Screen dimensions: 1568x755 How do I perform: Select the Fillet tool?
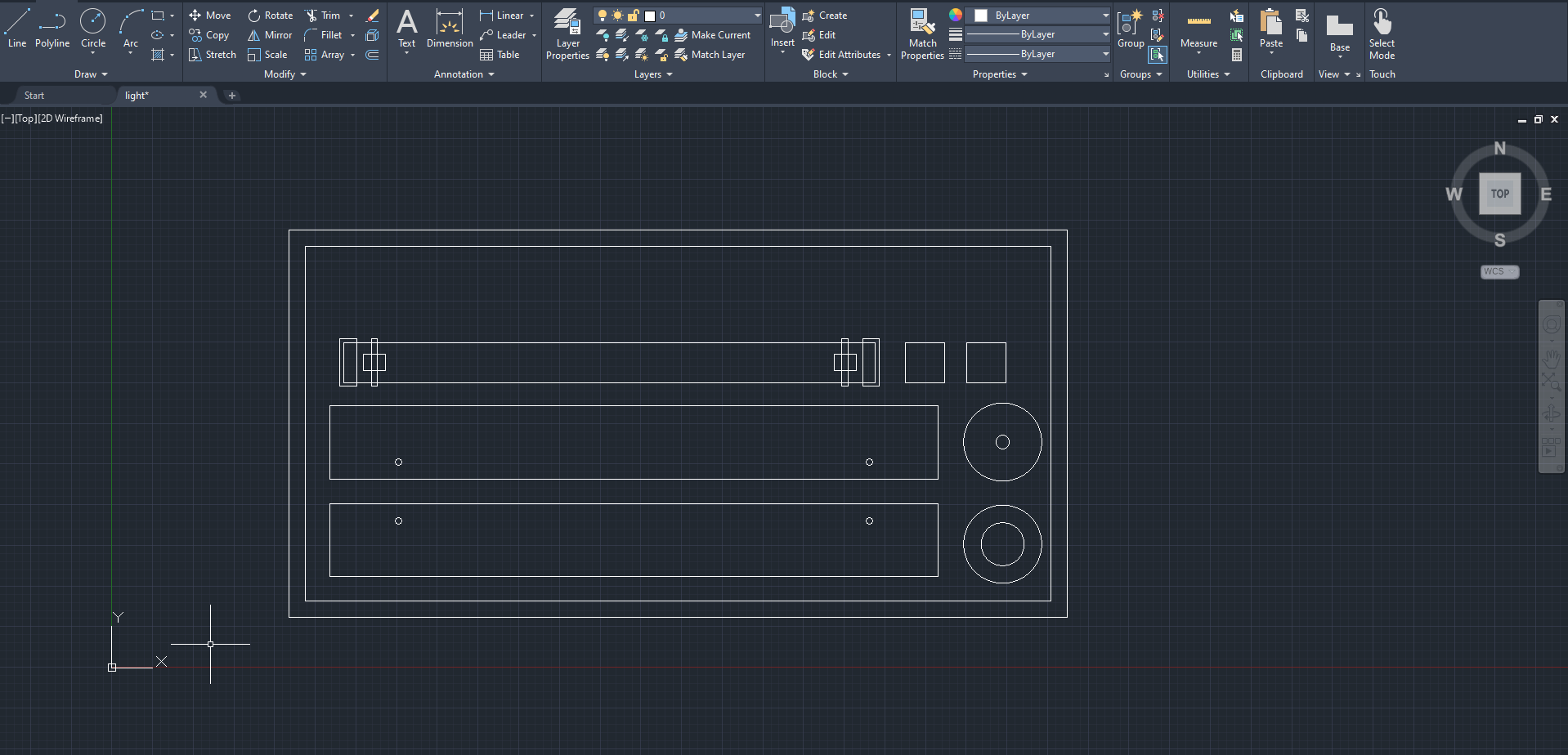coord(329,34)
